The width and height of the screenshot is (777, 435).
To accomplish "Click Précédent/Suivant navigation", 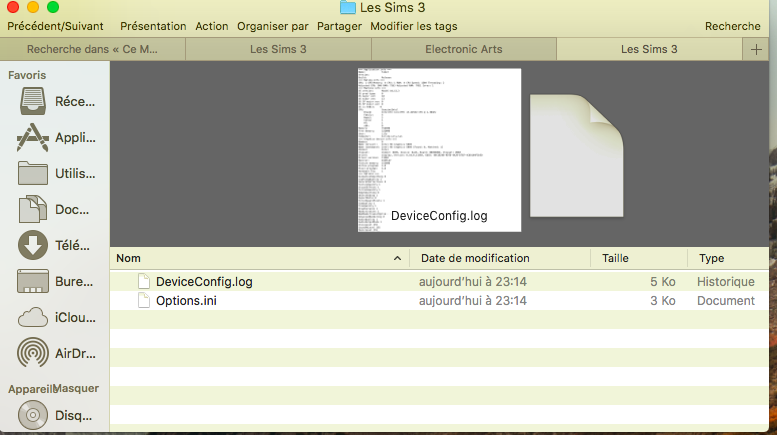I will coord(55,26).
